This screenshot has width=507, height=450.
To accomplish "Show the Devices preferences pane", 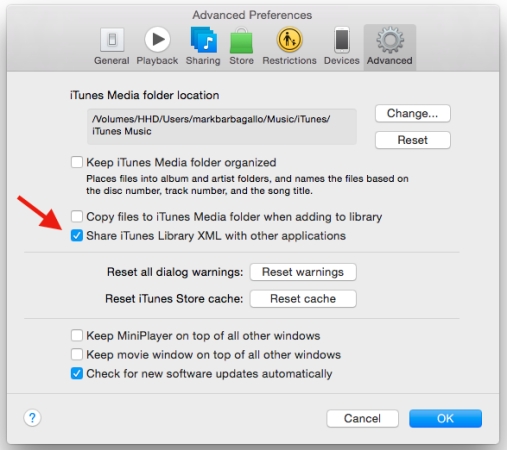I will tap(342, 47).
